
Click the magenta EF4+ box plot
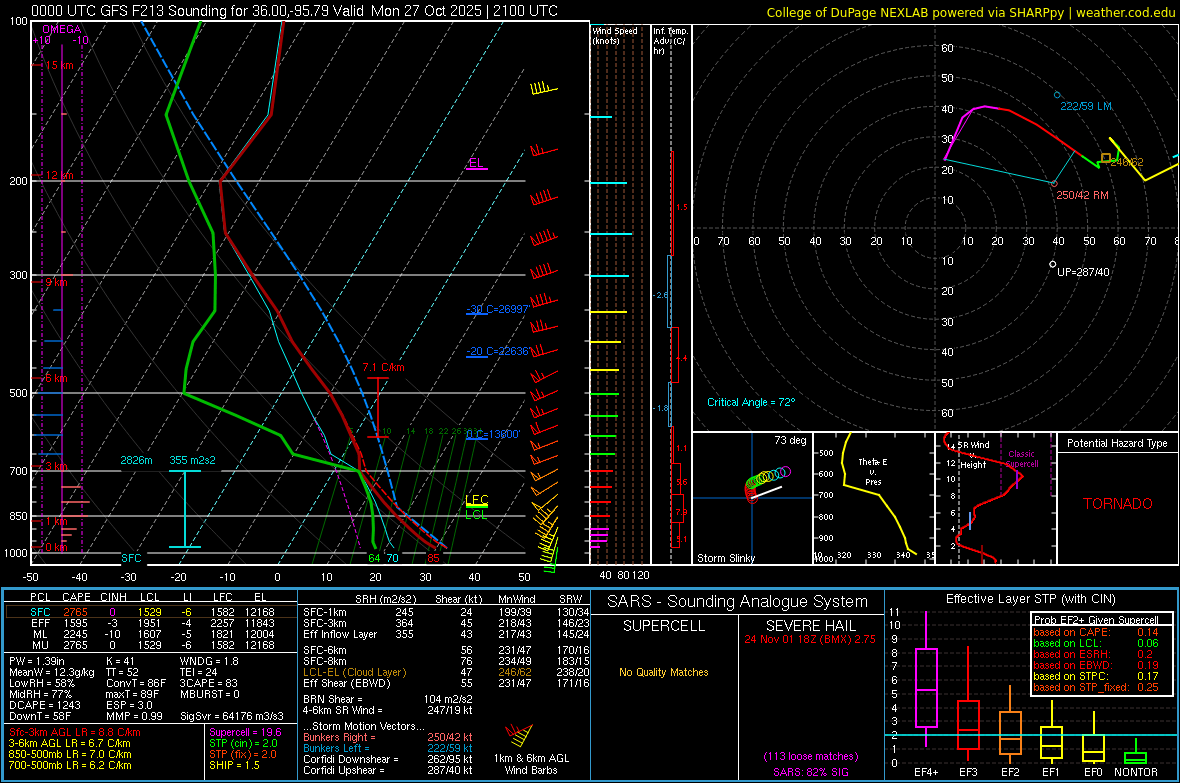point(926,679)
